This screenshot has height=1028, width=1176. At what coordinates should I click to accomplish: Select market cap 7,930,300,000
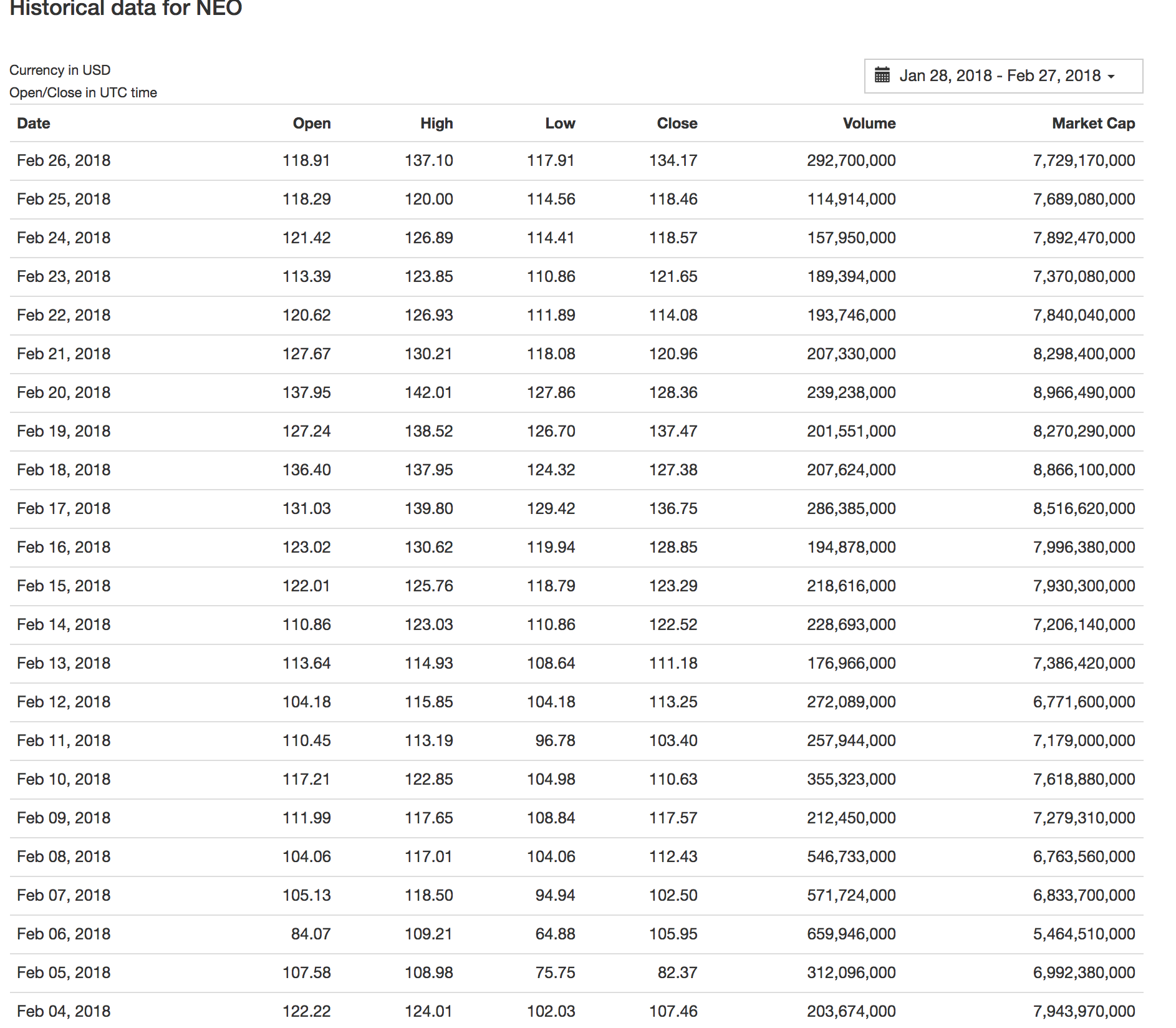(1084, 586)
